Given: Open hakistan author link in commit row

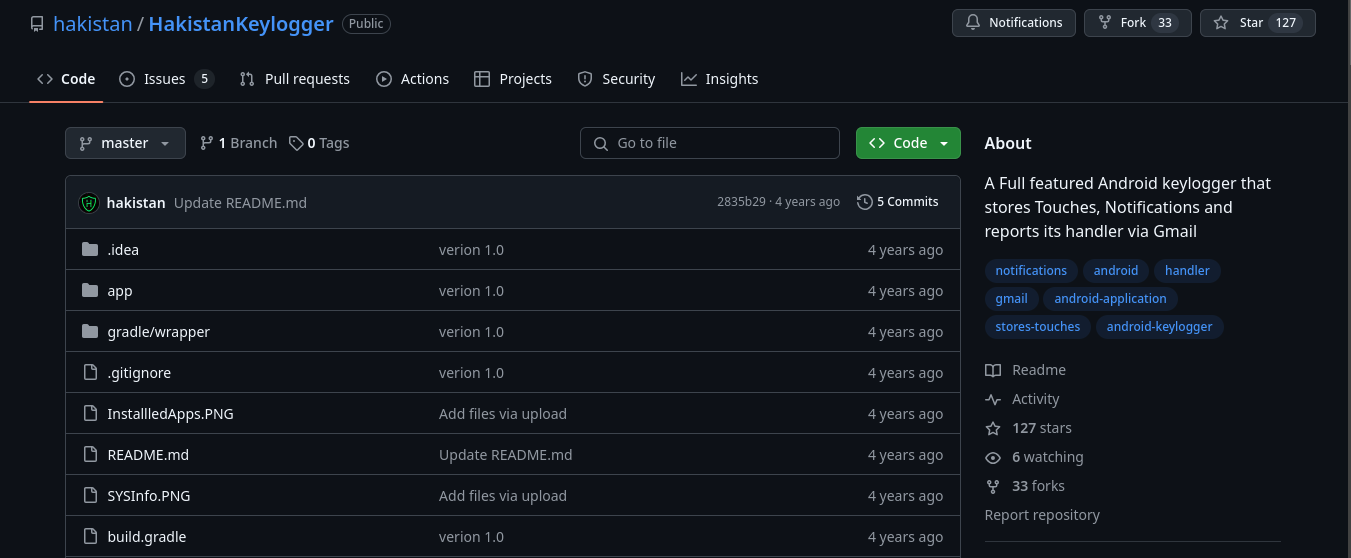Looking at the screenshot, I should (x=136, y=203).
